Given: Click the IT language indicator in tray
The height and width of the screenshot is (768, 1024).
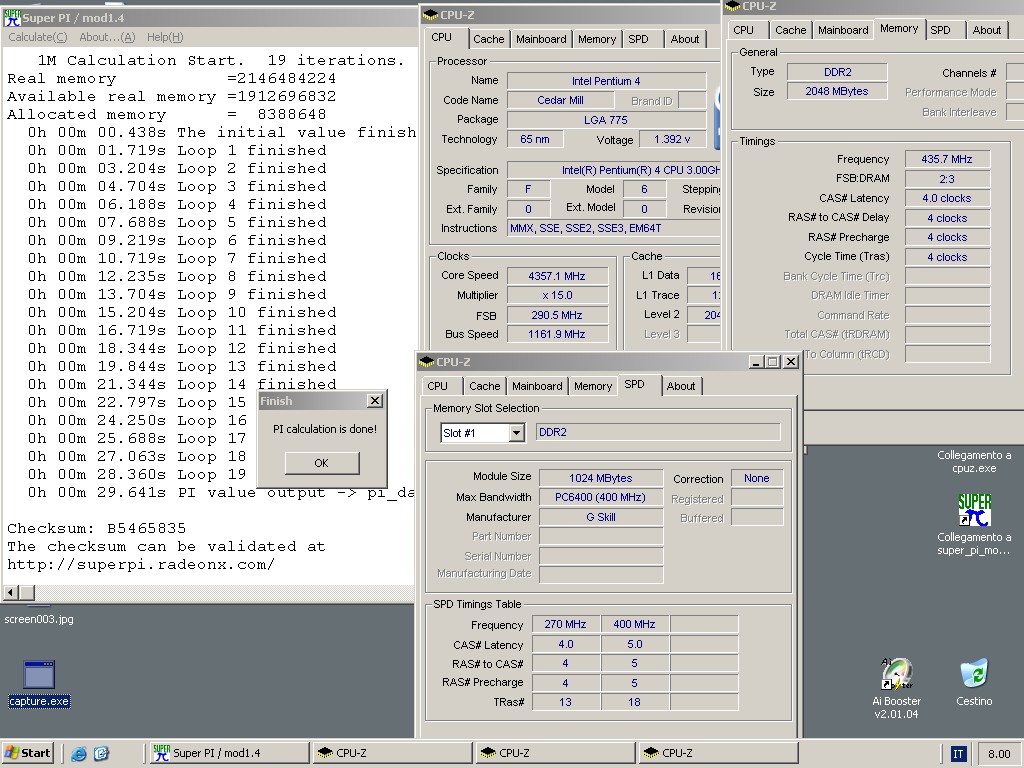Looking at the screenshot, I should (x=958, y=754).
